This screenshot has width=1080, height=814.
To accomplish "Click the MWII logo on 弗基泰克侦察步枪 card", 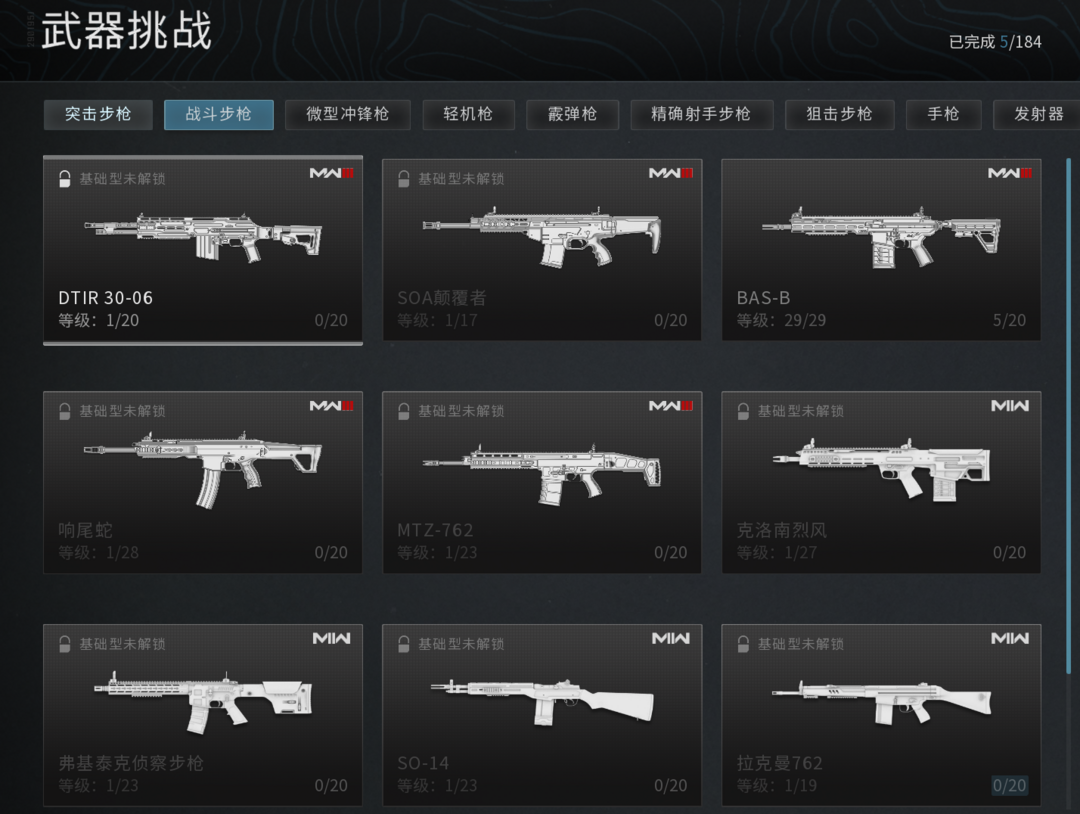I will (331, 638).
